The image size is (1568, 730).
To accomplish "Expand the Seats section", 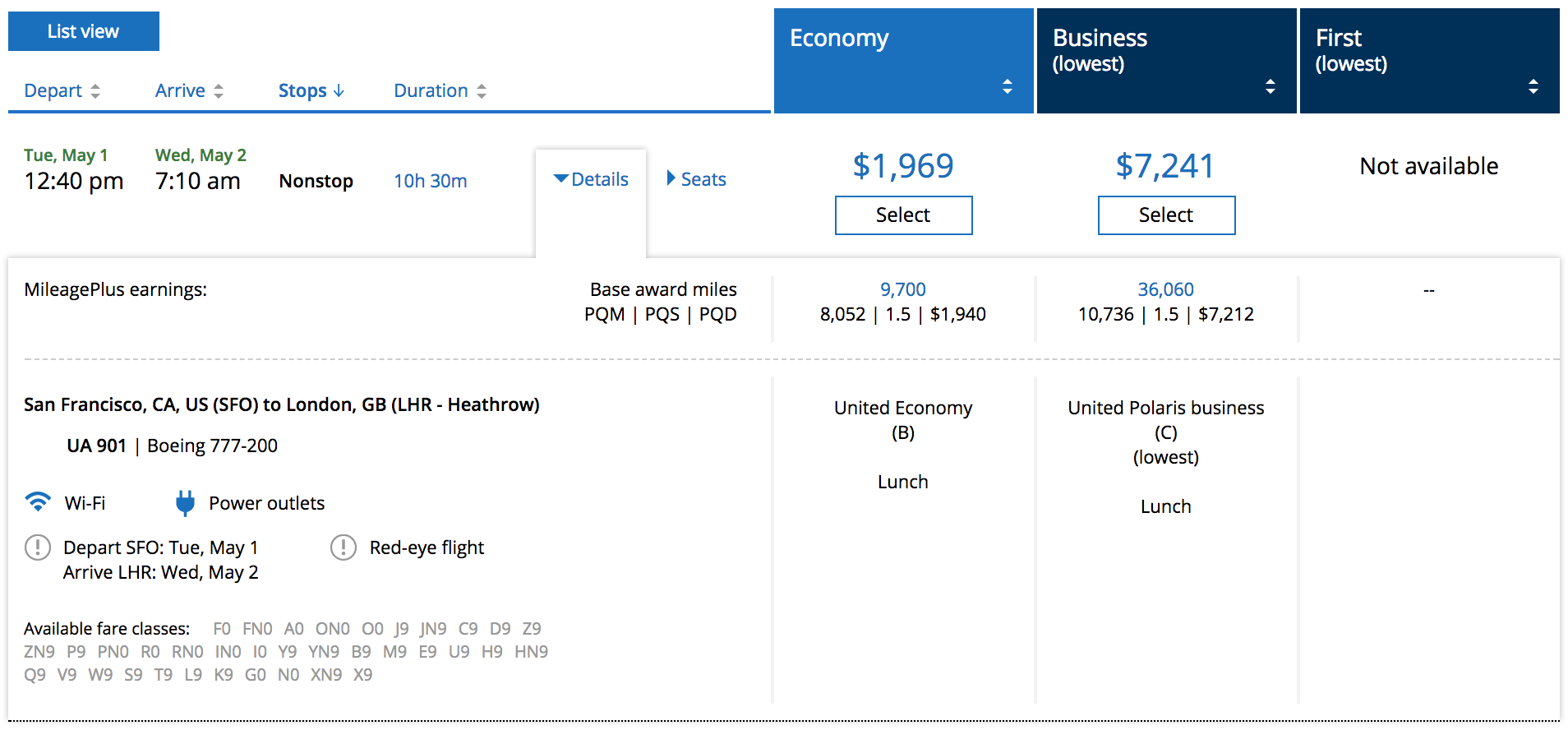I will [x=696, y=179].
